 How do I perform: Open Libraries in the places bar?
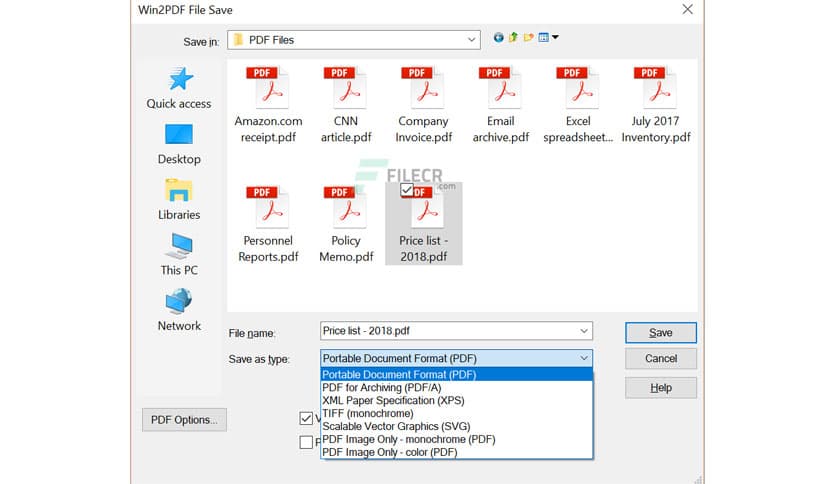(179, 200)
